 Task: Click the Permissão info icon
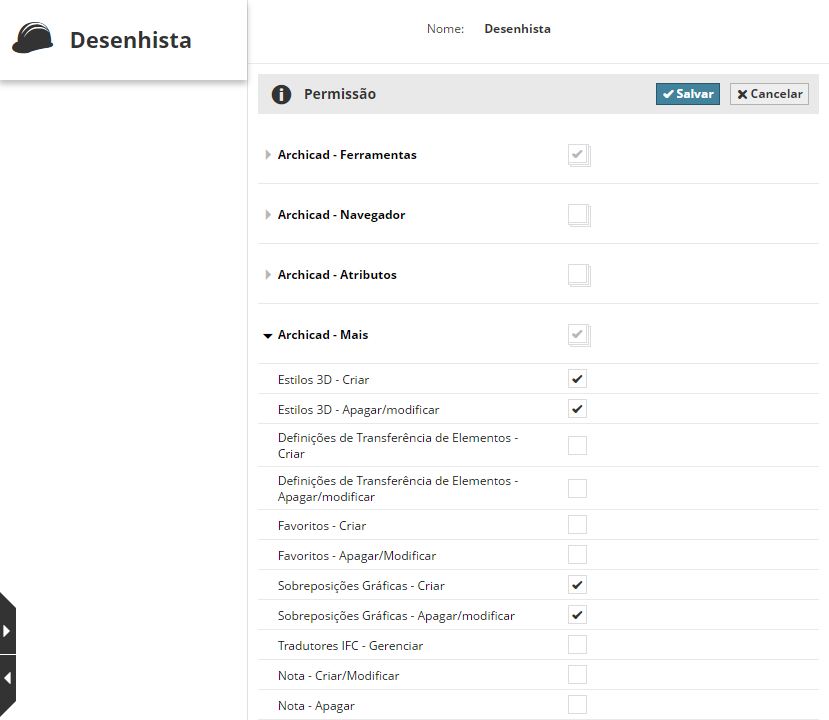click(282, 94)
